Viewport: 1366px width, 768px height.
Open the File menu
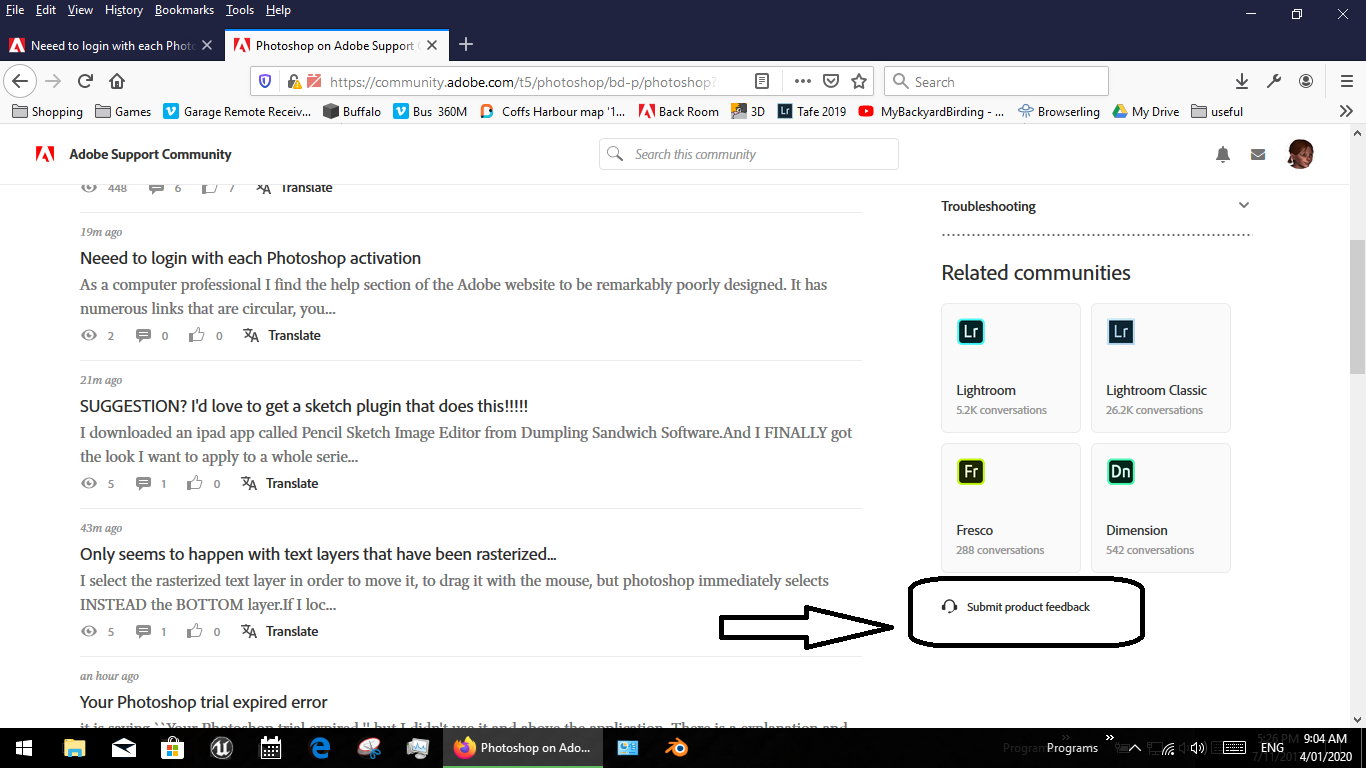point(15,10)
